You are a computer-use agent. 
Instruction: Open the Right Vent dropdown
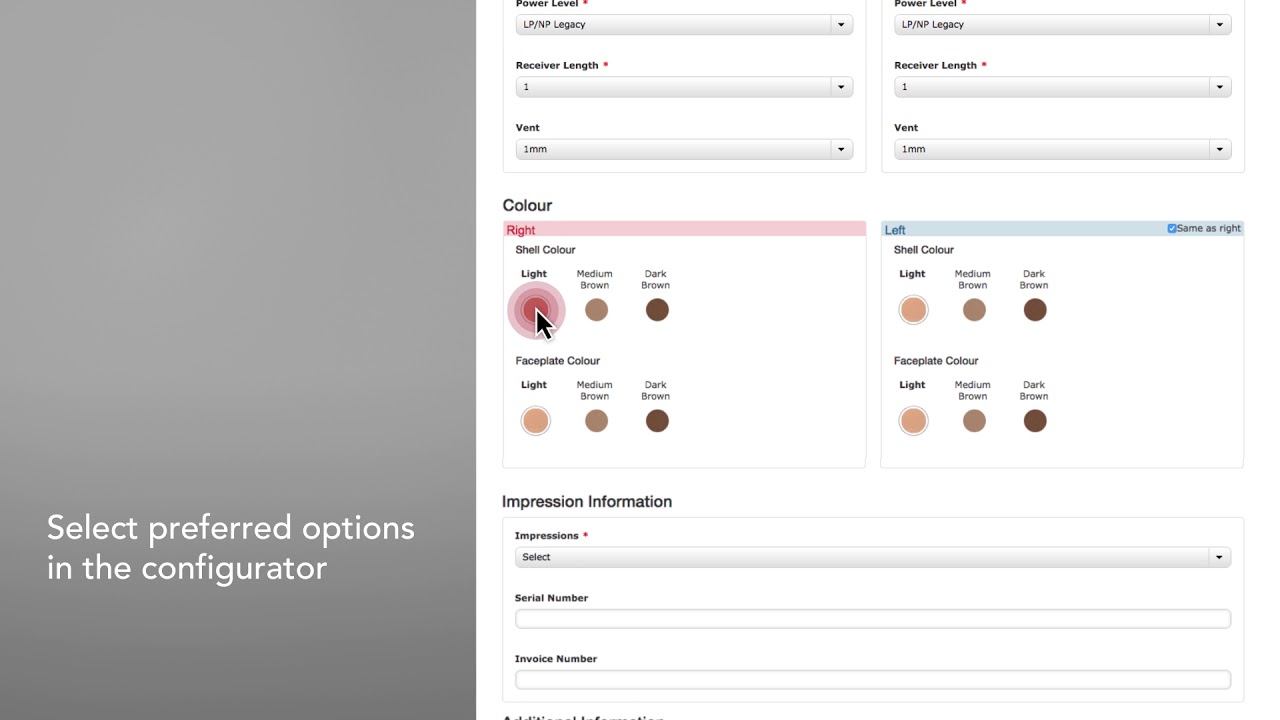point(684,149)
